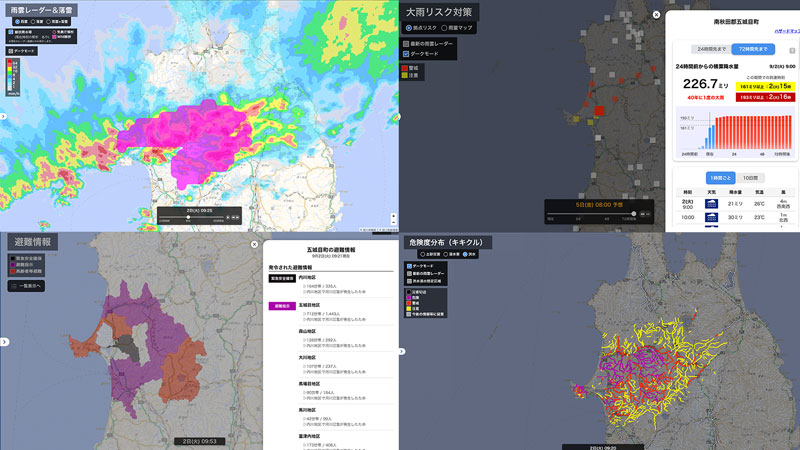
Task: Expand the left side panel arrow on radar map
Action: (x=4, y=117)
